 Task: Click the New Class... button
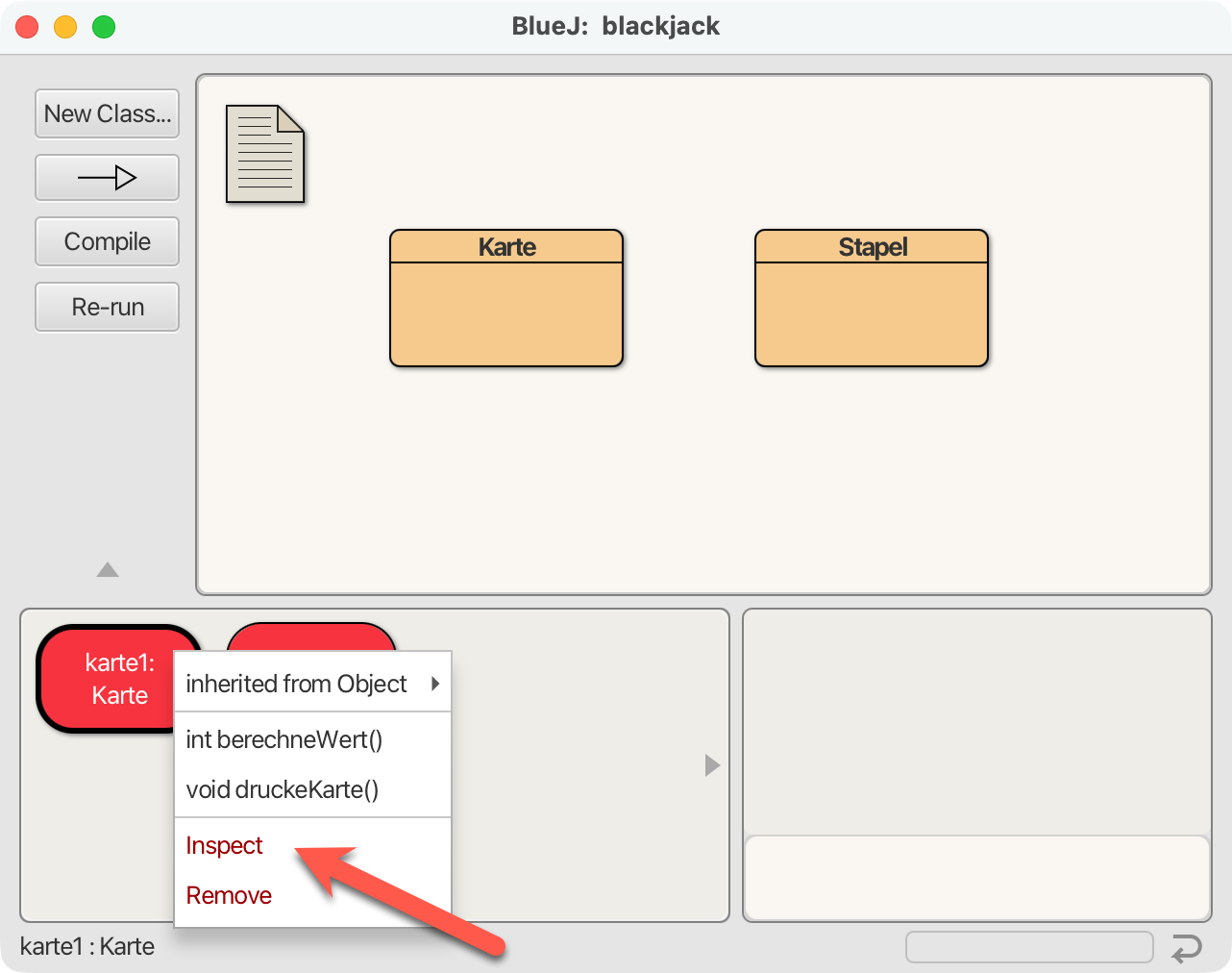pos(107,113)
